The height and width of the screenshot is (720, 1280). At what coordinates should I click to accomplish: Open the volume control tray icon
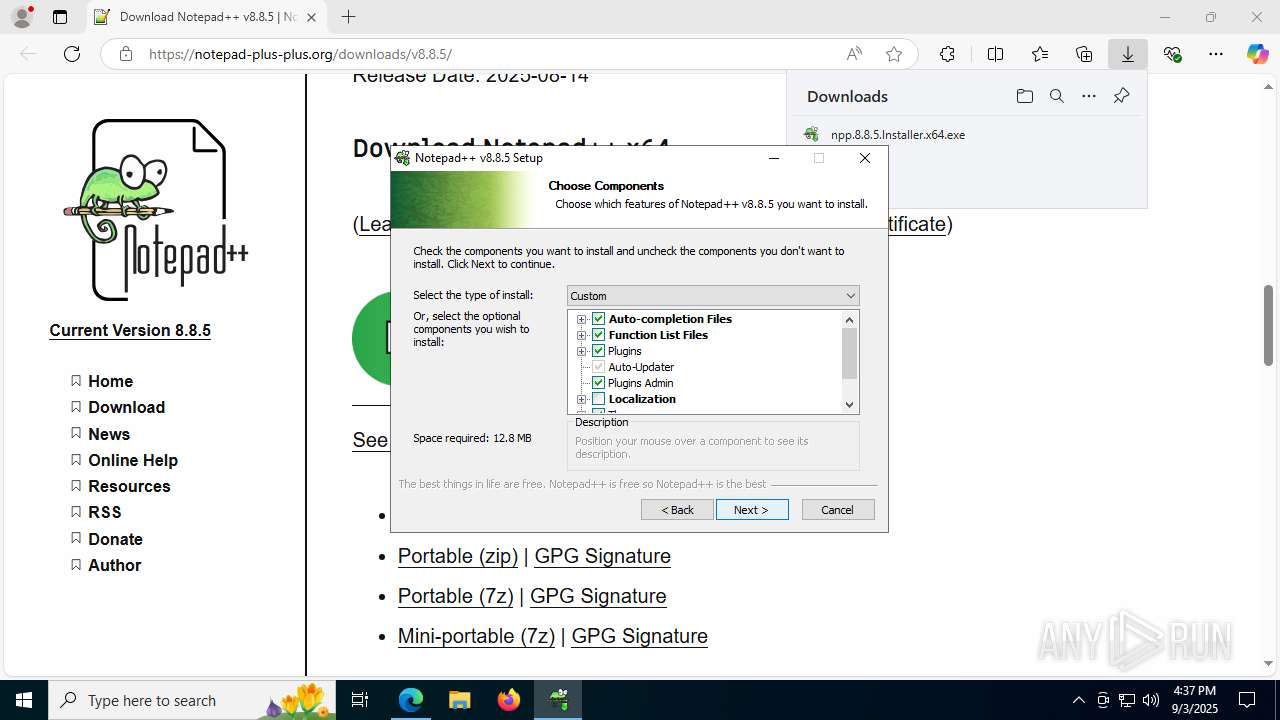click(x=1151, y=700)
